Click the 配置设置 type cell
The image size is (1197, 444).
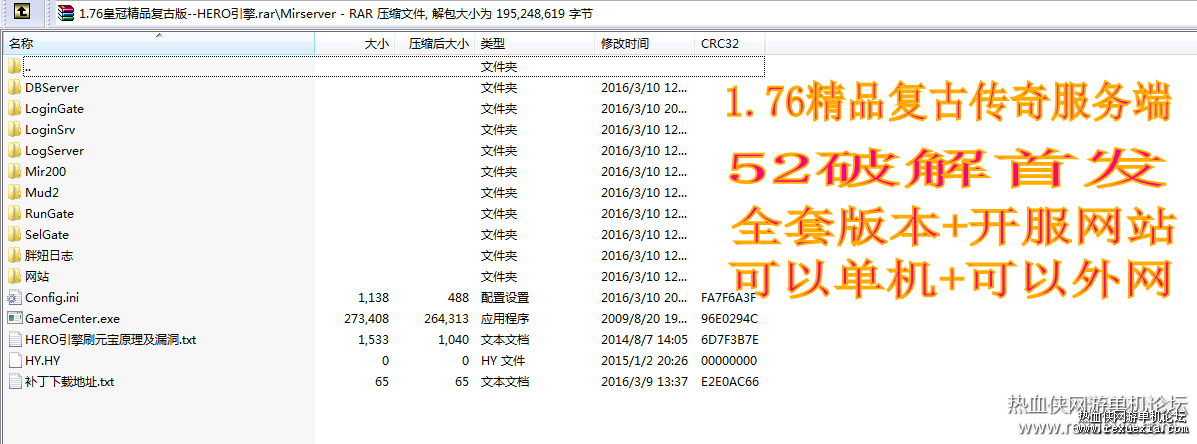(x=505, y=298)
